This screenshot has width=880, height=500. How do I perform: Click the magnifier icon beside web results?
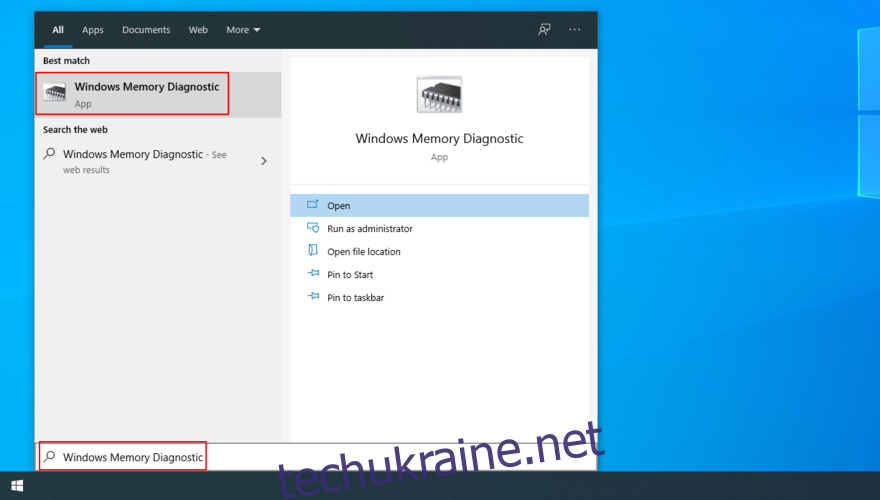pyautogui.click(x=50, y=153)
